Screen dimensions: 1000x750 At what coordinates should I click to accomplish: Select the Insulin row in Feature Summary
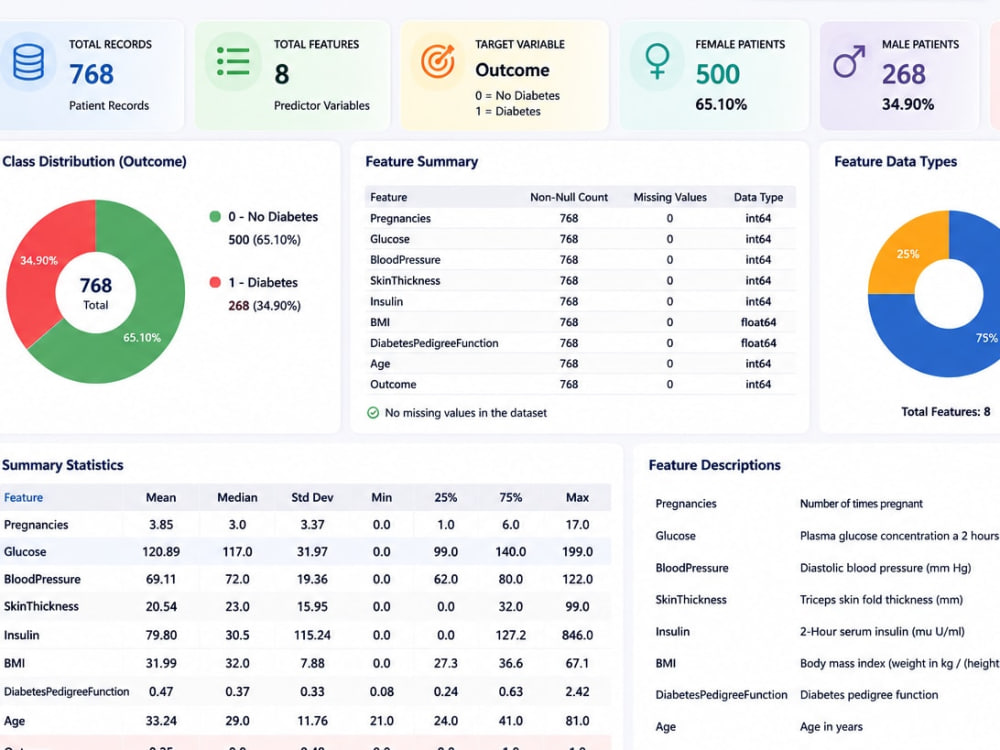(580, 301)
